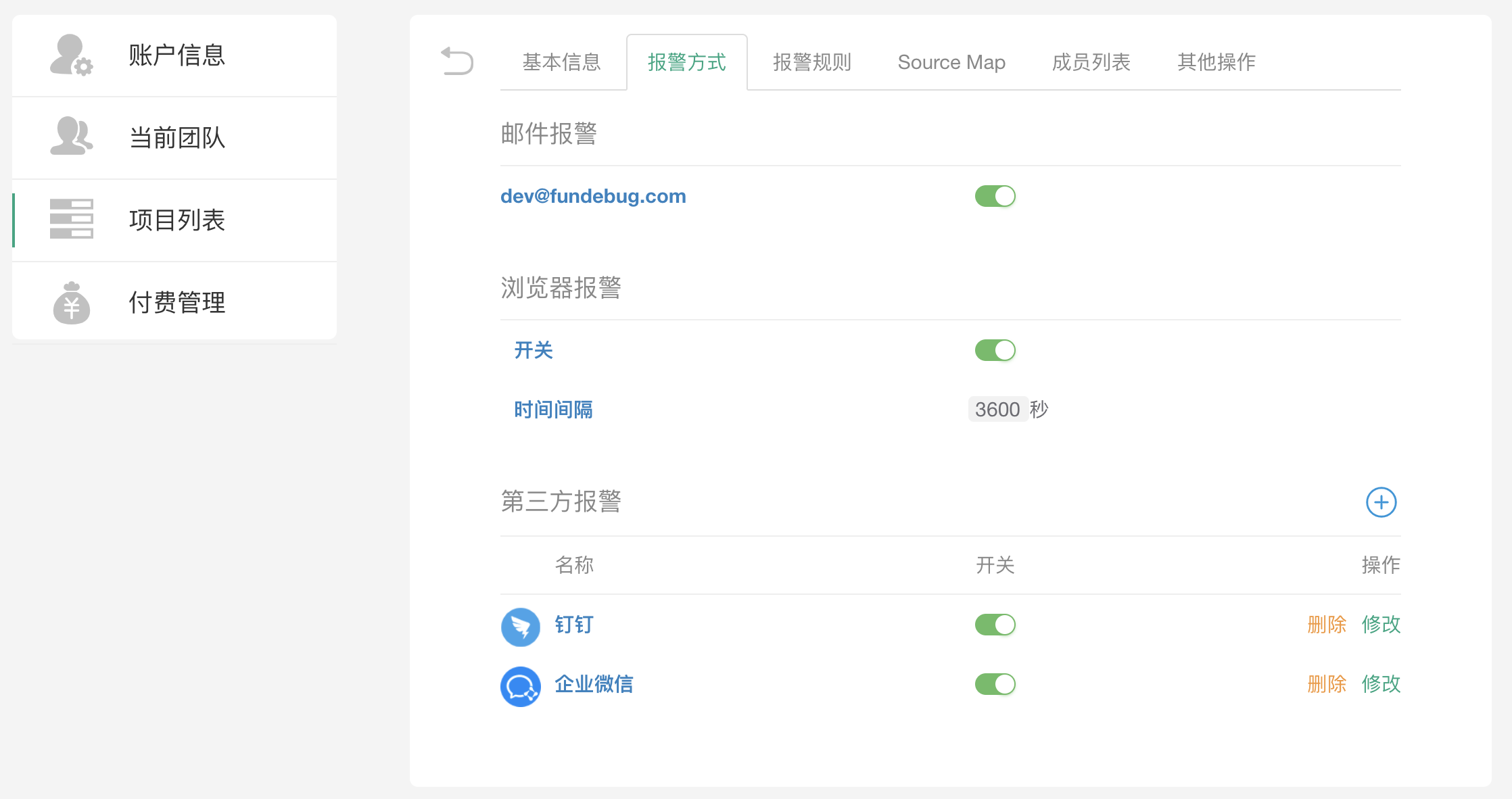Viewport: 1512px width, 799px height.
Task: Open 付费管理 in the sidebar
Action: point(176,302)
